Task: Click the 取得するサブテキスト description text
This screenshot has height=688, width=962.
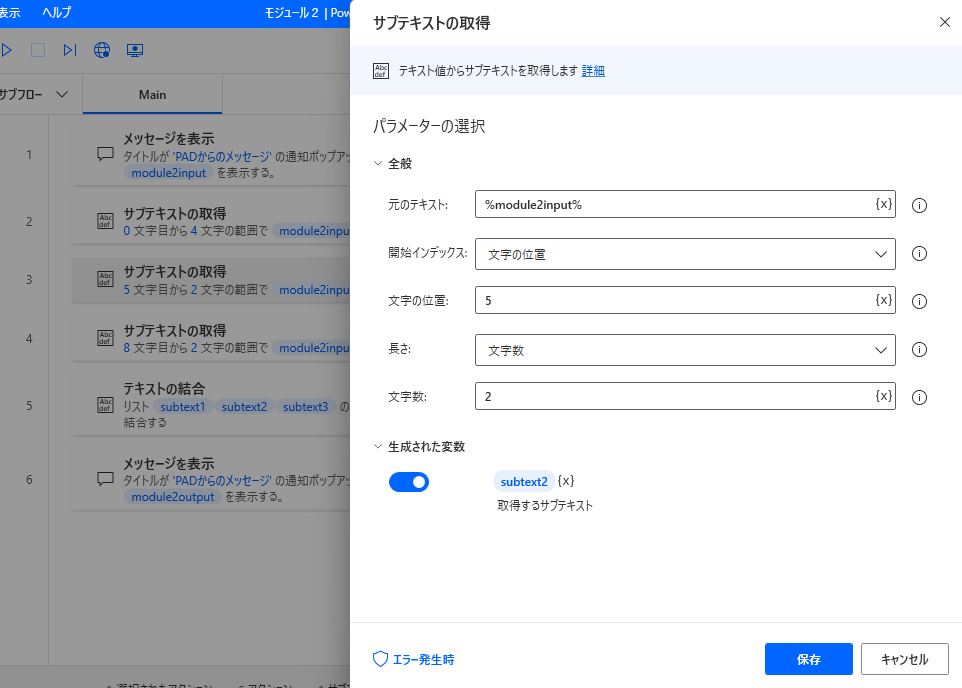Action: (545, 506)
